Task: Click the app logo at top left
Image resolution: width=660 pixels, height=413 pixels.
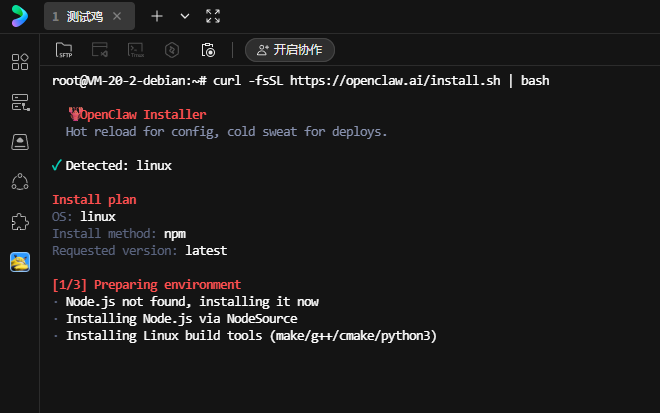Action: point(20,17)
